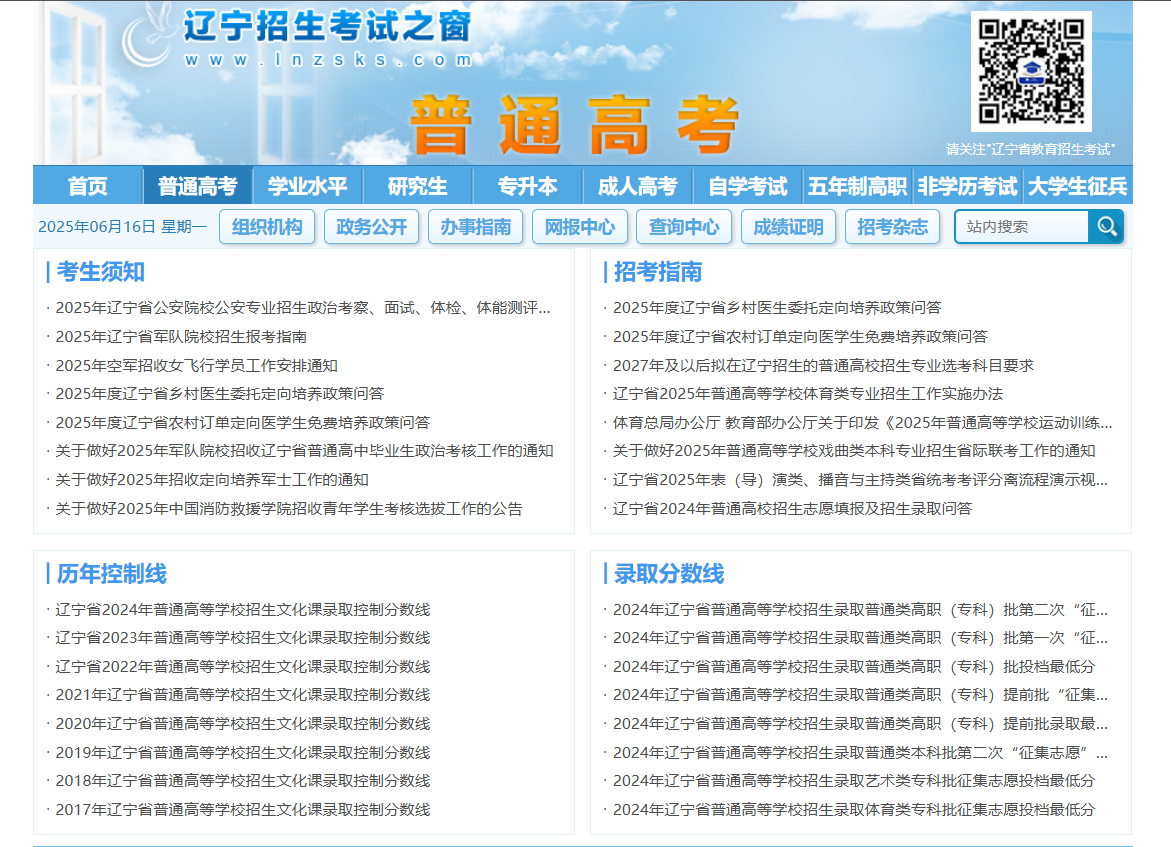Open the 自学考试 menu item

click(747, 186)
